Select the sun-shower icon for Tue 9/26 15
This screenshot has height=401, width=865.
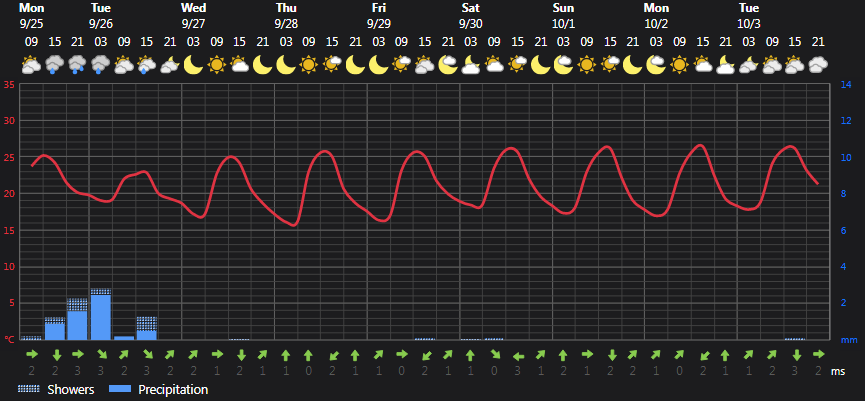click(x=147, y=65)
